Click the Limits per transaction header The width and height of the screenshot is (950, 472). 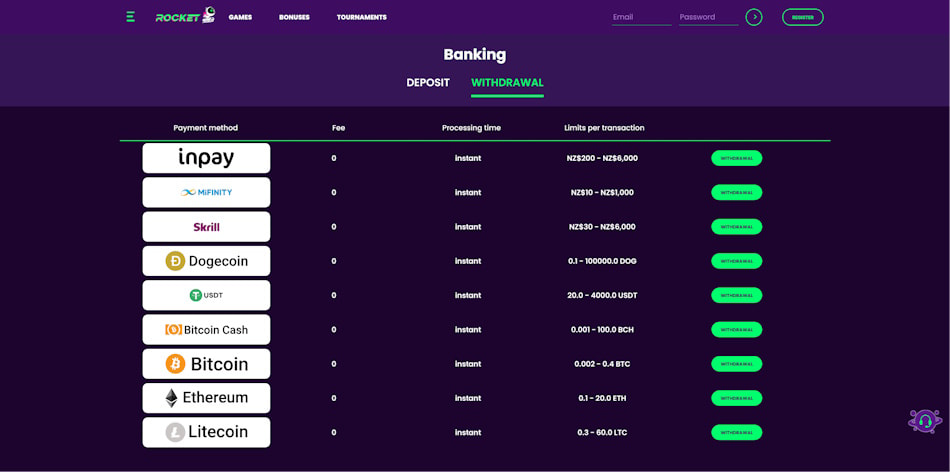pyautogui.click(x=604, y=128)
